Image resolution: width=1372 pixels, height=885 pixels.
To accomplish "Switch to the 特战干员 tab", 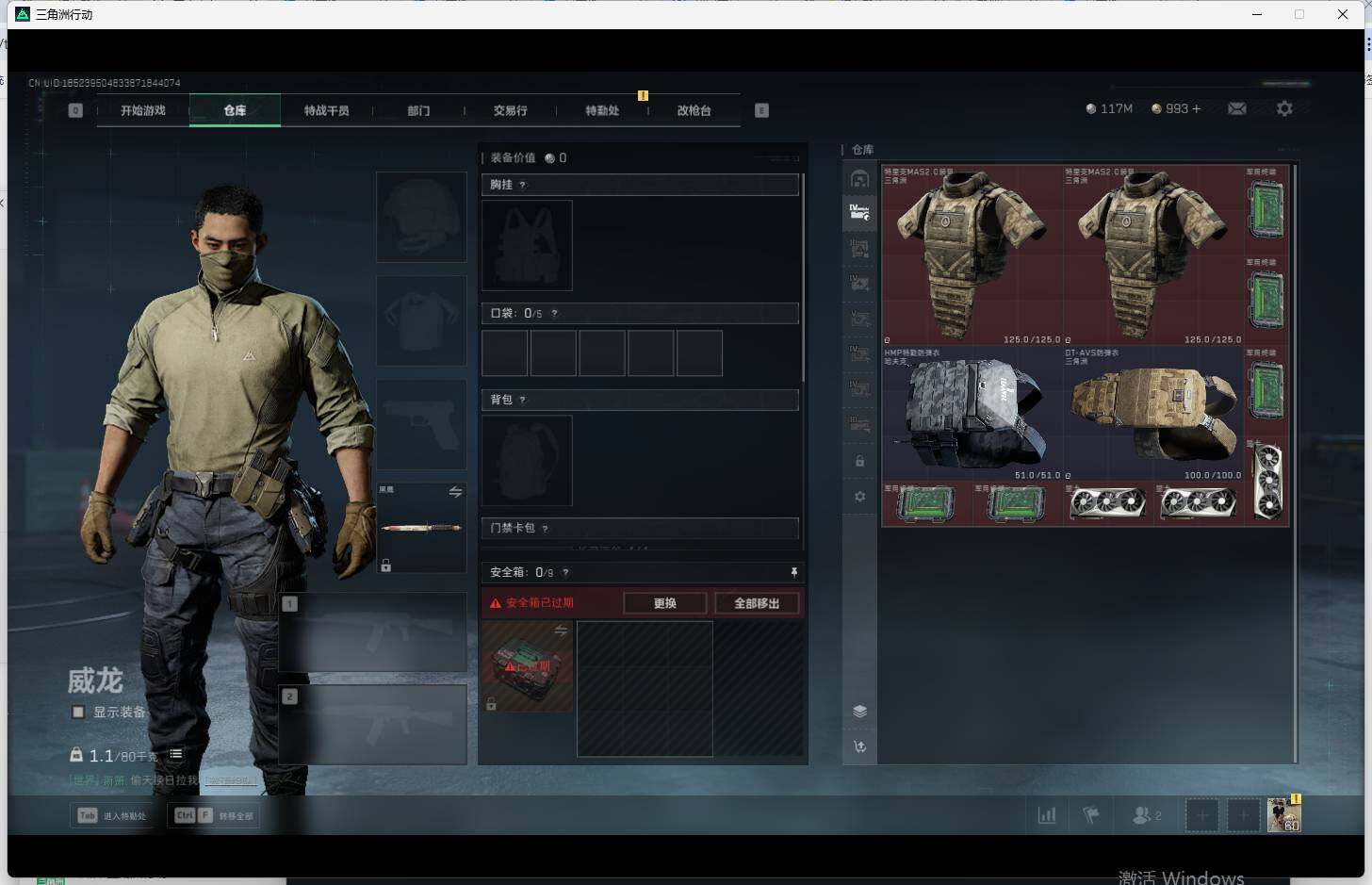I will (326, 110).
